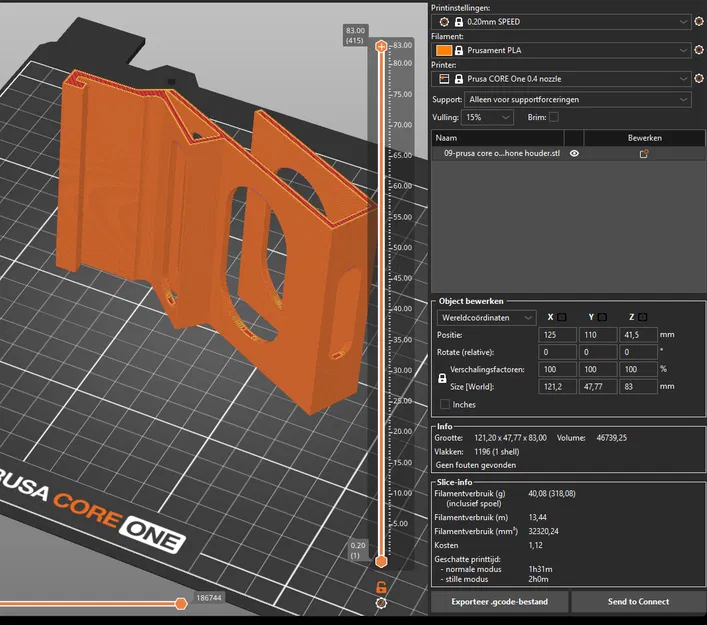Viewport: 707px width, 625px height.
Task: Open the print settings tab via the cog at the right end
Action: (x=699, y=21)
